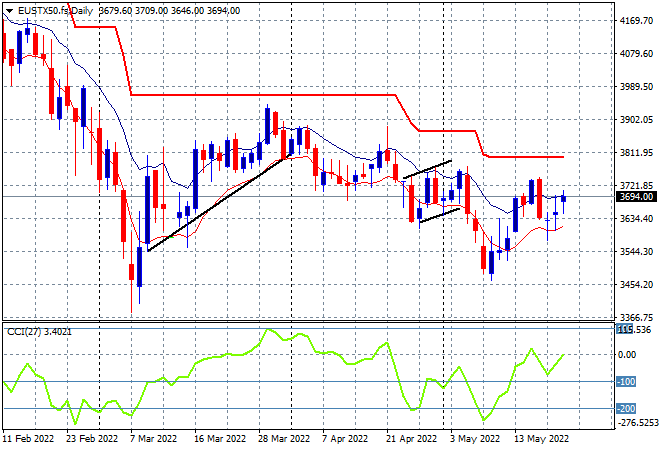660x450 pixels.
Task: Click the 3811.95 price axis label
Action: [x=636, y=152]
